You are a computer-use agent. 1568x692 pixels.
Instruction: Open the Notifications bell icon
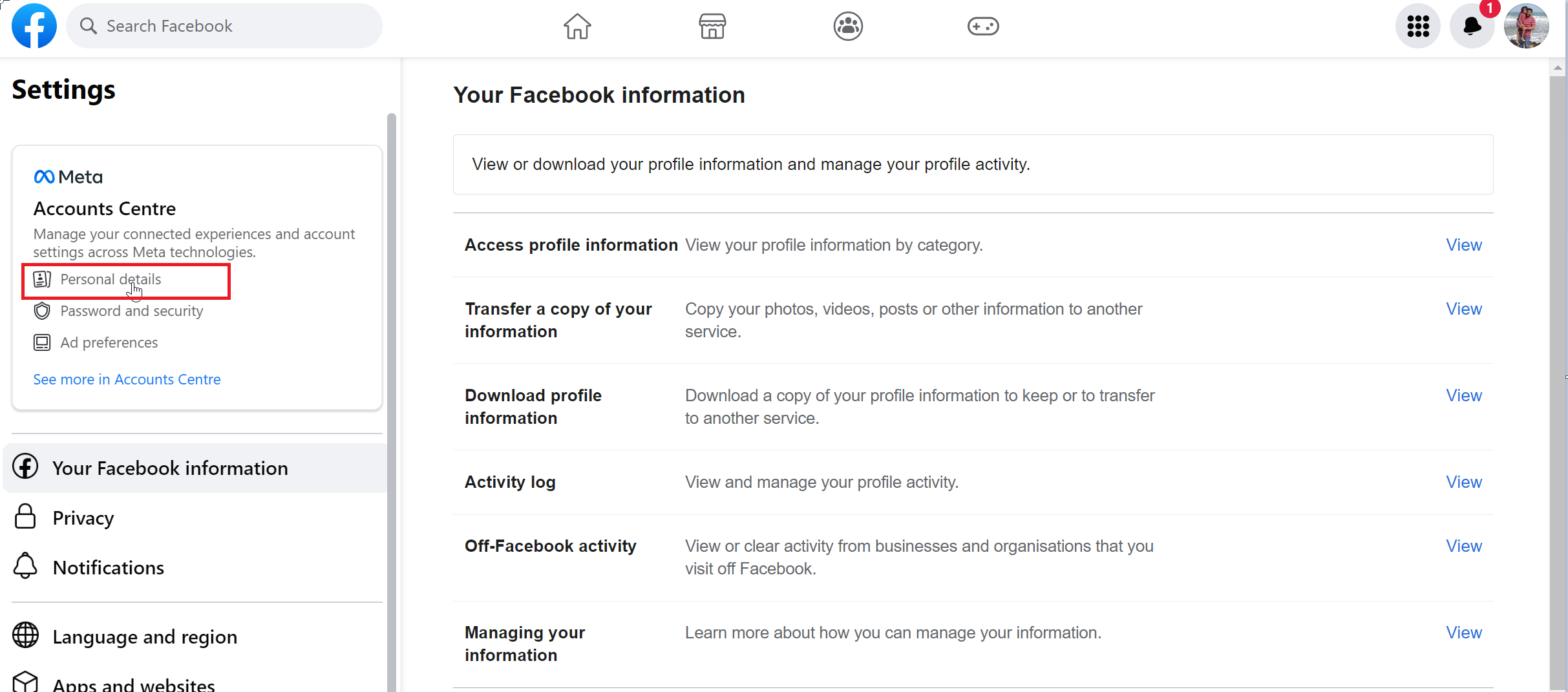(x=1472, y=26)
